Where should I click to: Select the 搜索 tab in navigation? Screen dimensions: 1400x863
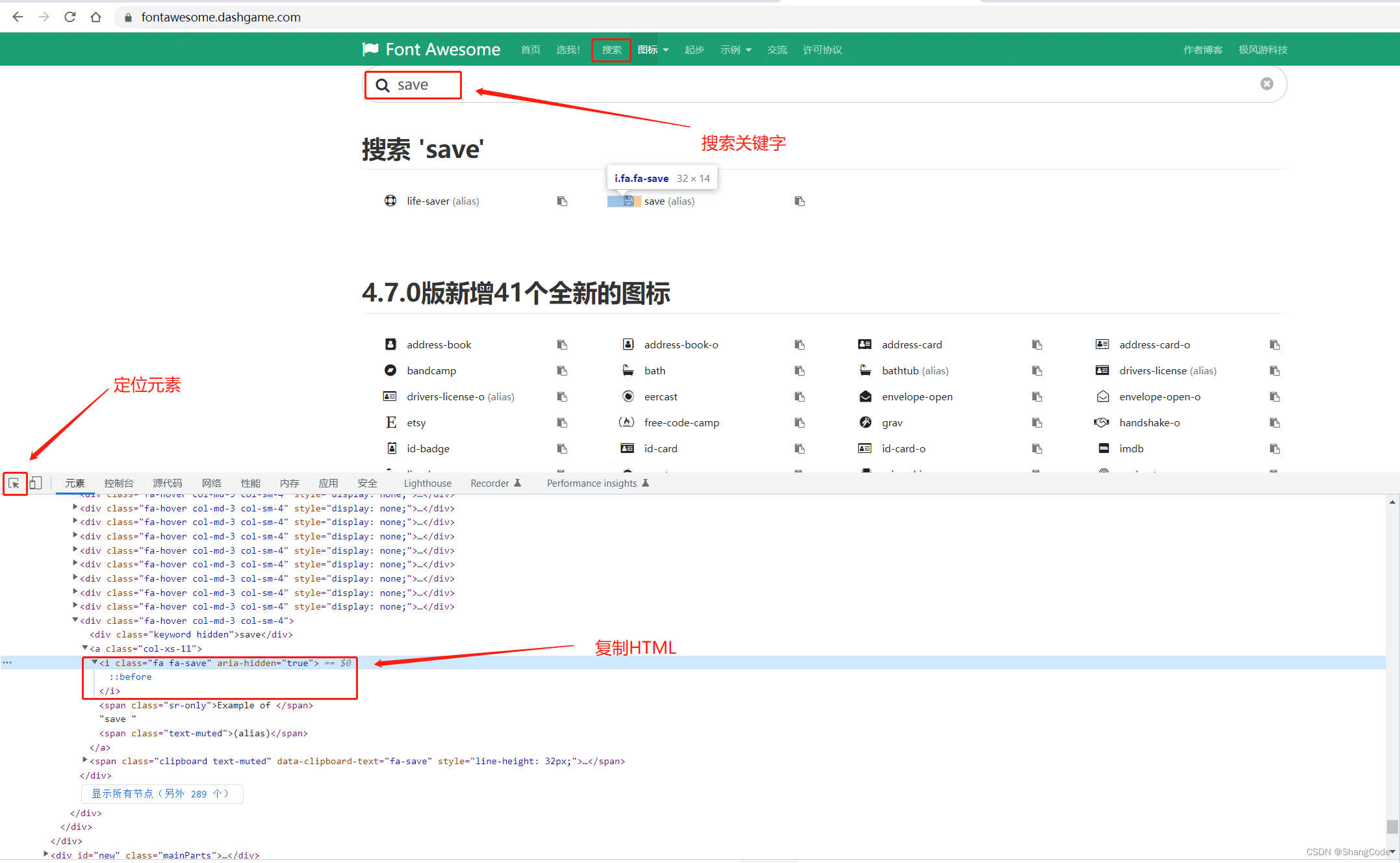pos(611,49)
